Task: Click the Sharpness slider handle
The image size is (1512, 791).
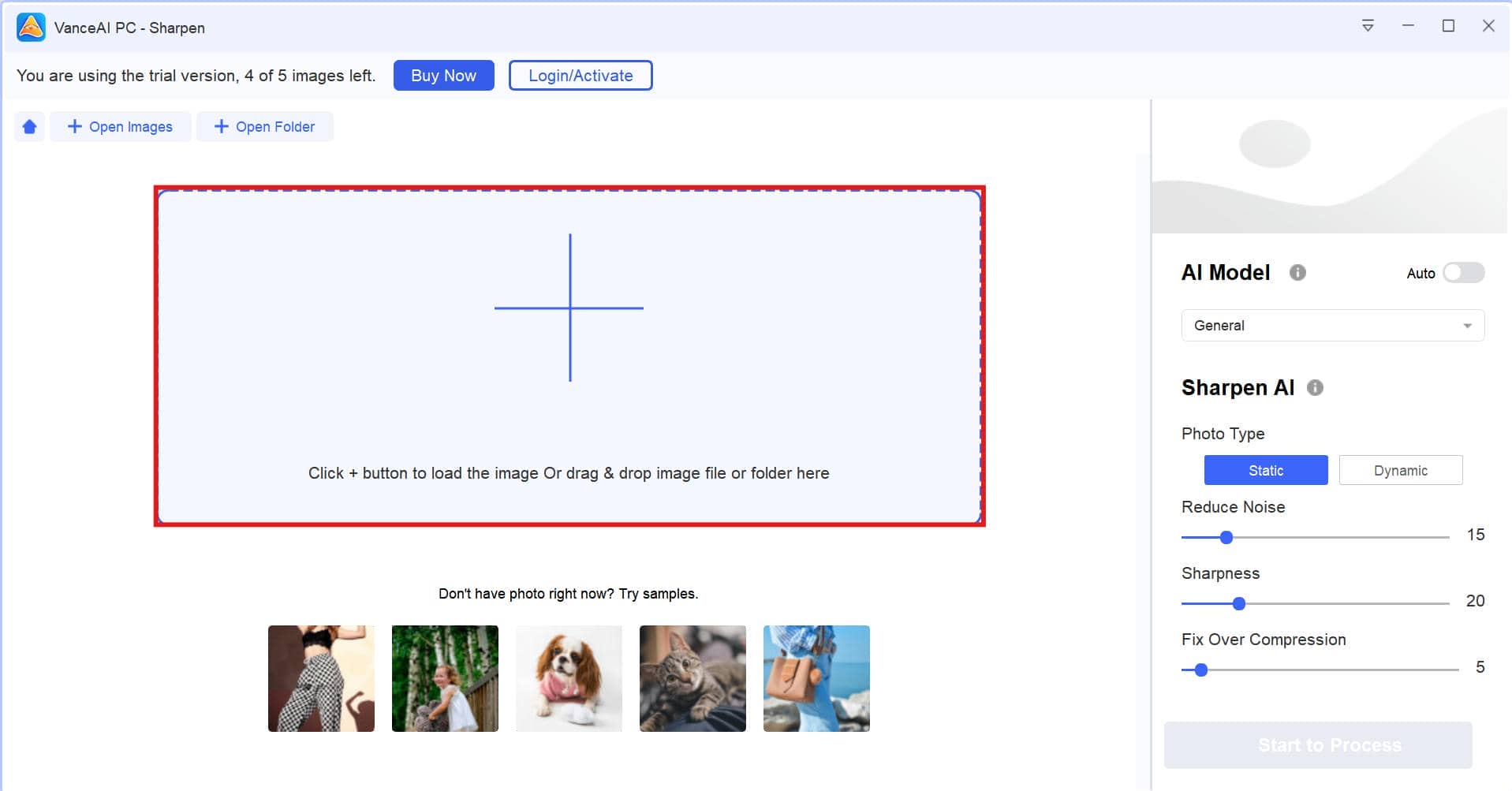Action: coord(1238,603)
